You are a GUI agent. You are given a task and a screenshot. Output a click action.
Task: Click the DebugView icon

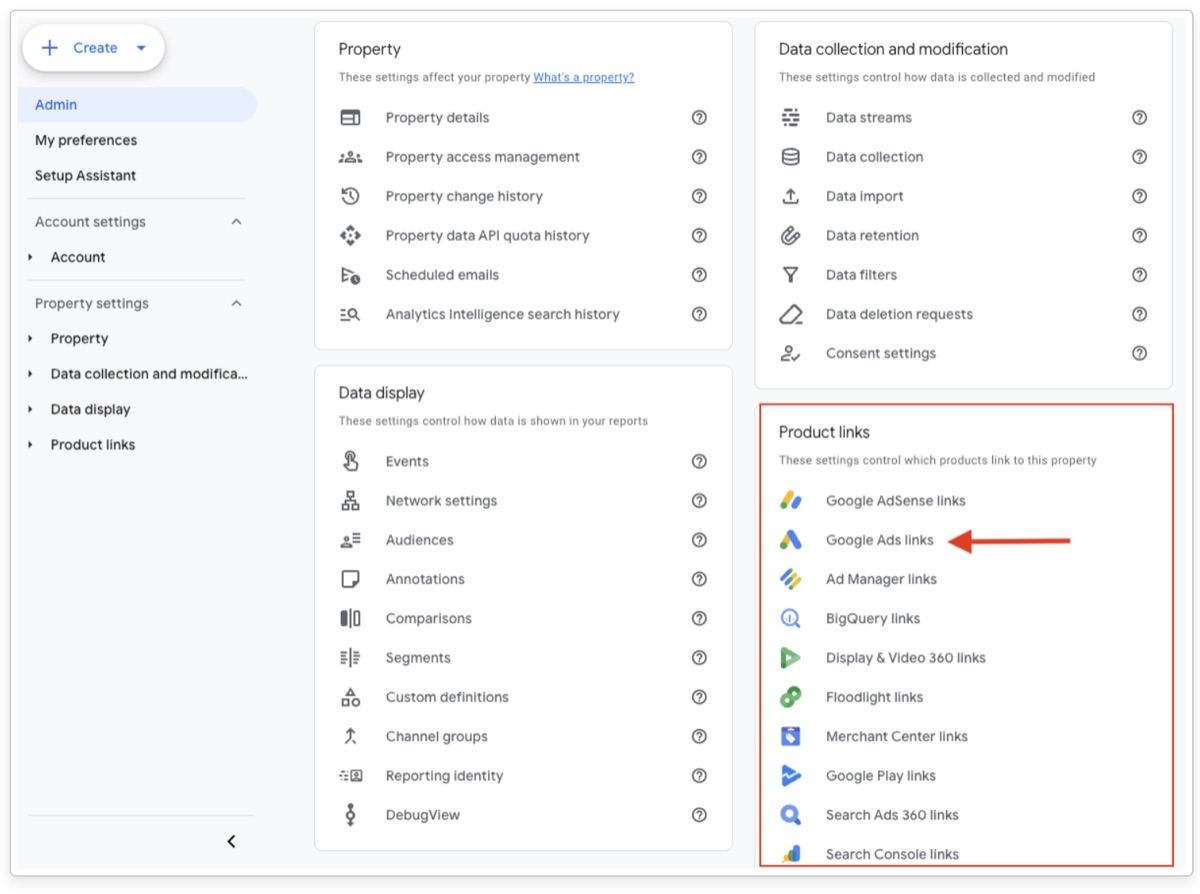point(350,815)
